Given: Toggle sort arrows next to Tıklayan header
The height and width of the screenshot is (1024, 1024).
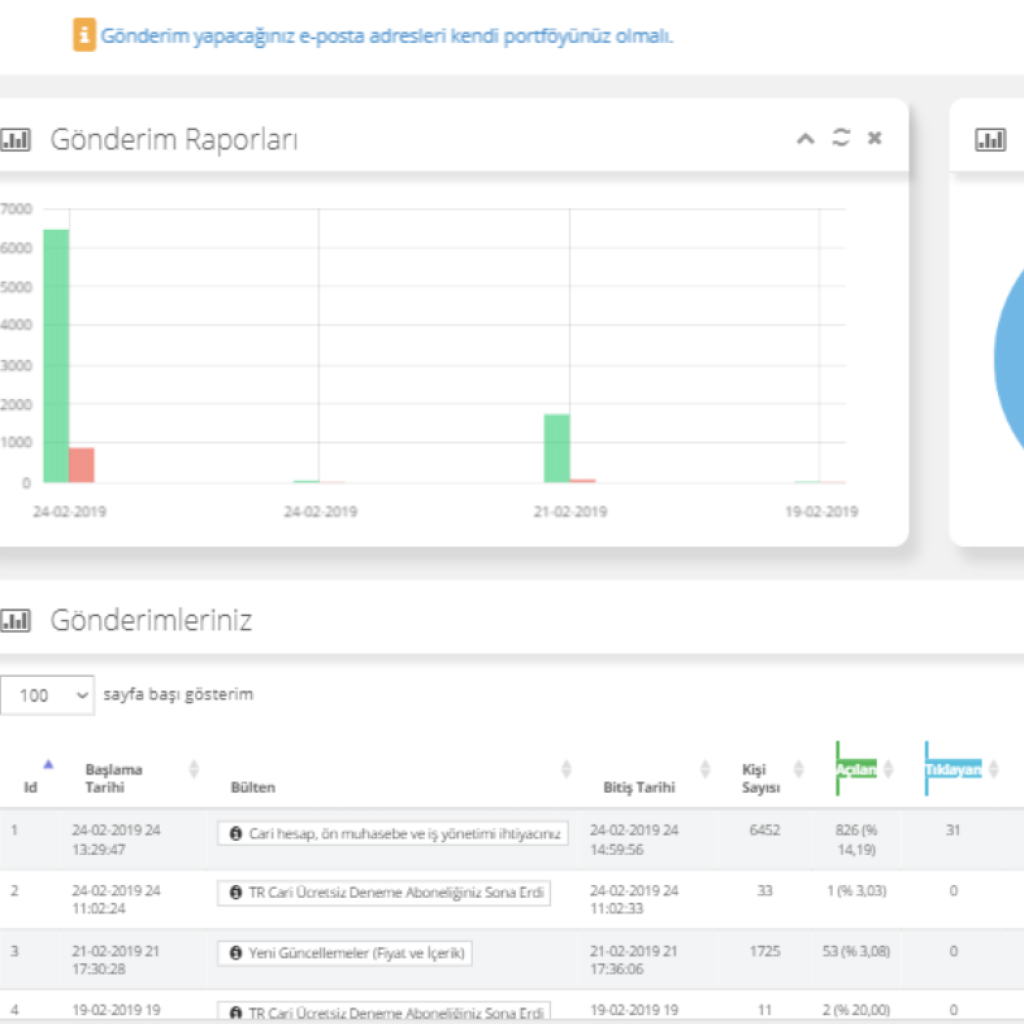Looking at the screenshot, I should coord(993,769).
